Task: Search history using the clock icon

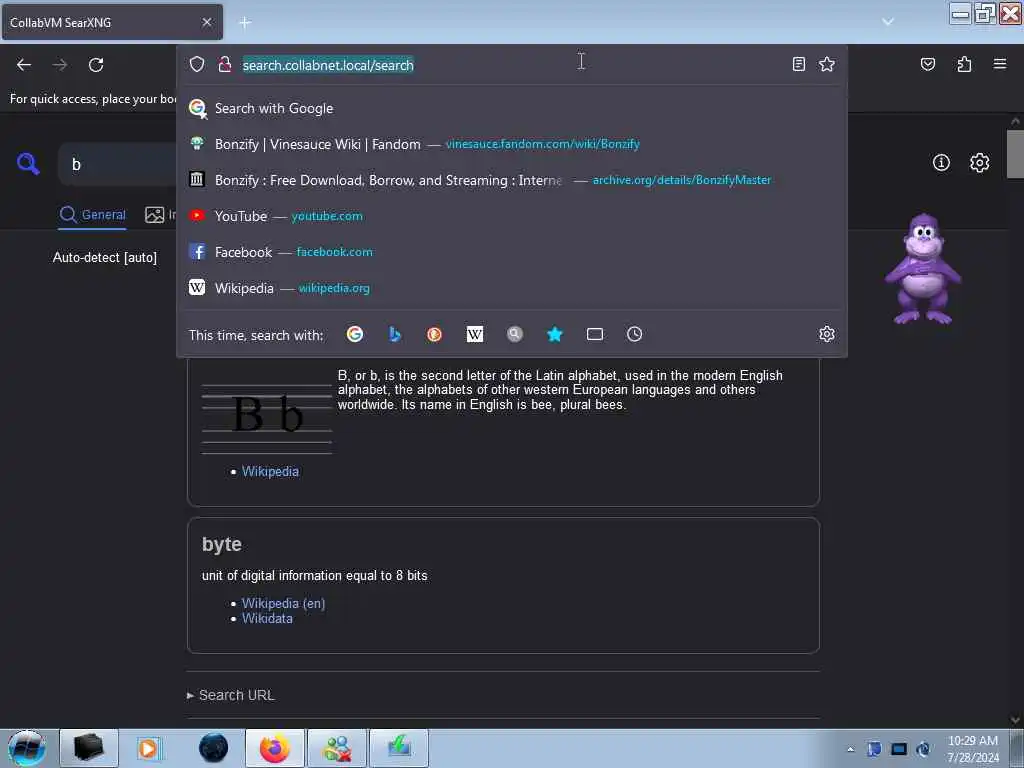Action: [635, 334]
